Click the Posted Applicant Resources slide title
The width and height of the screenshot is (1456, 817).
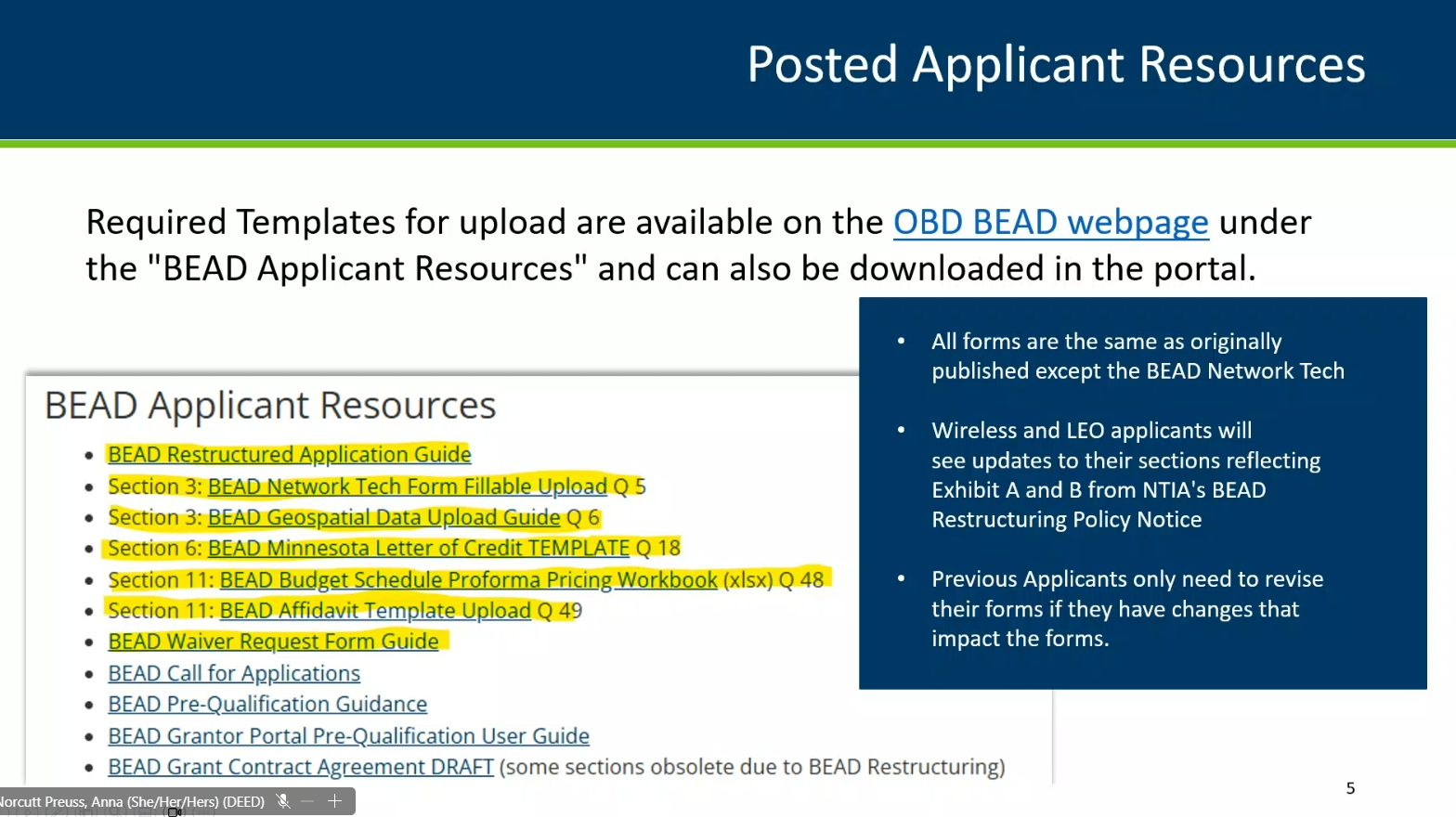click(x=1056, y=65)
